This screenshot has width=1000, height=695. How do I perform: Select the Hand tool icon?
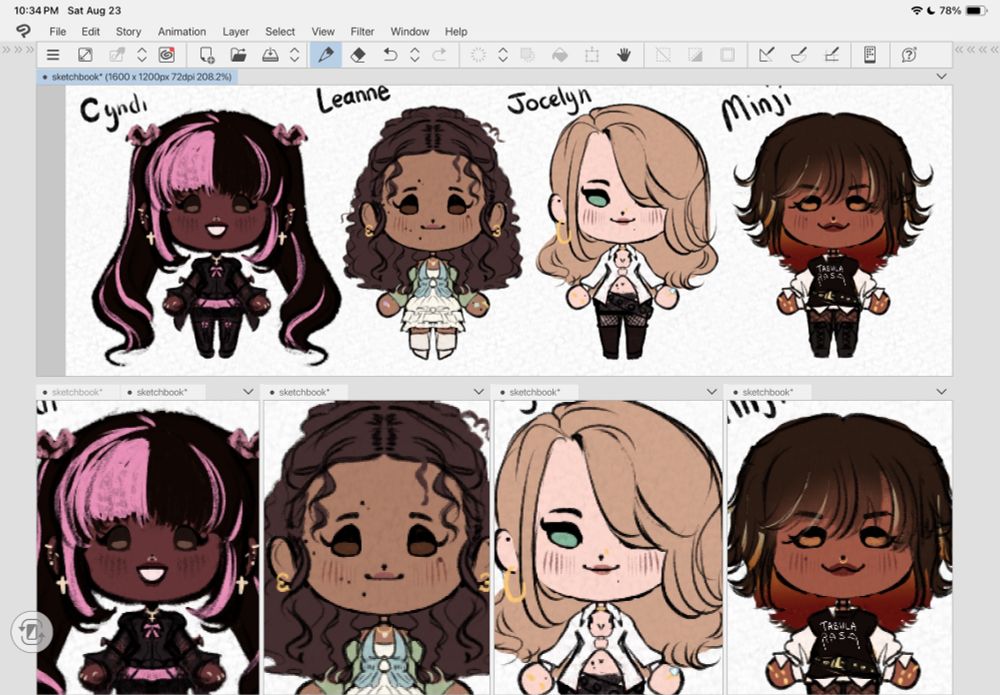(x=624, y=55)
